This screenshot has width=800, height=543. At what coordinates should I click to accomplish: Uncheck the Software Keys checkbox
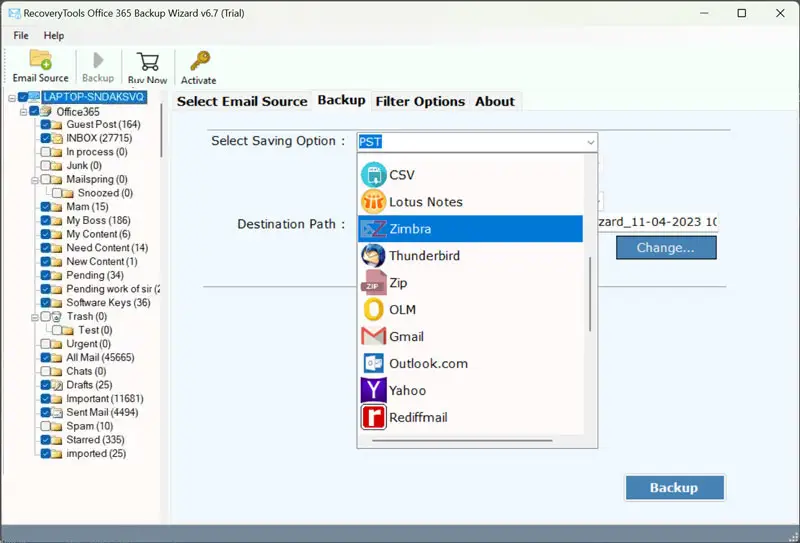coord(45,303)
